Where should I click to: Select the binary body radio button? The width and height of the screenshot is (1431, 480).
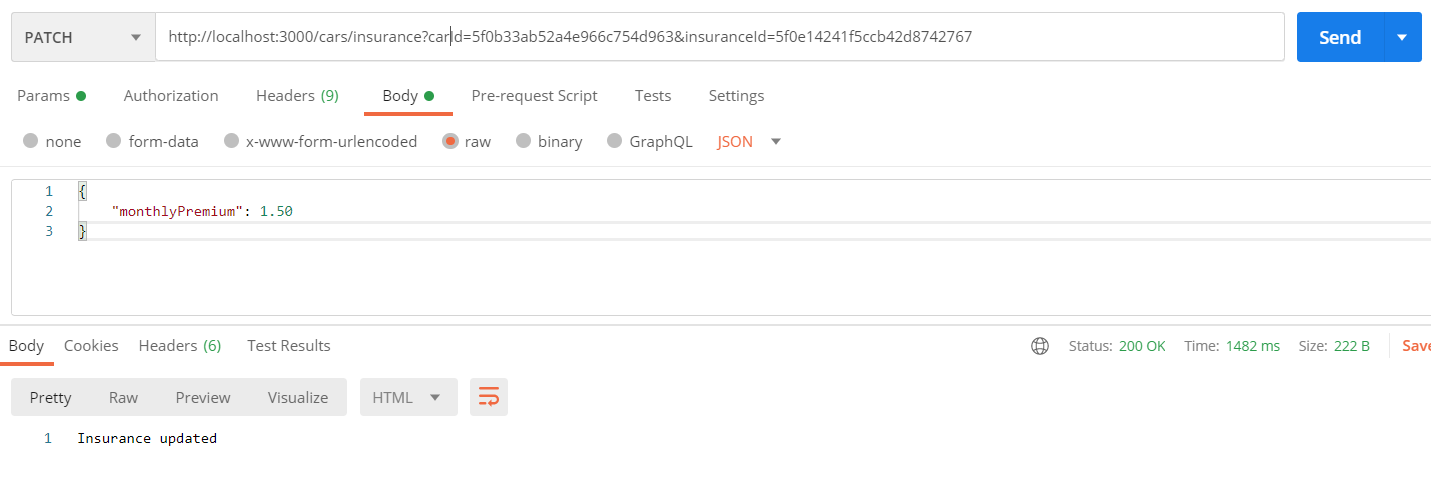[523, 142]
